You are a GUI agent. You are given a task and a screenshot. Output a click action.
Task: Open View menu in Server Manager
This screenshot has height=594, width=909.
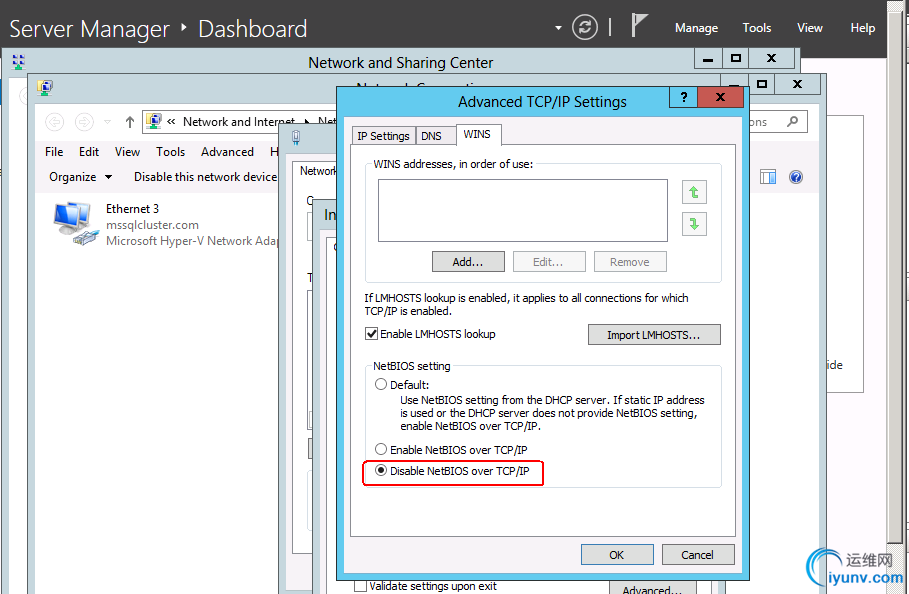809,28
